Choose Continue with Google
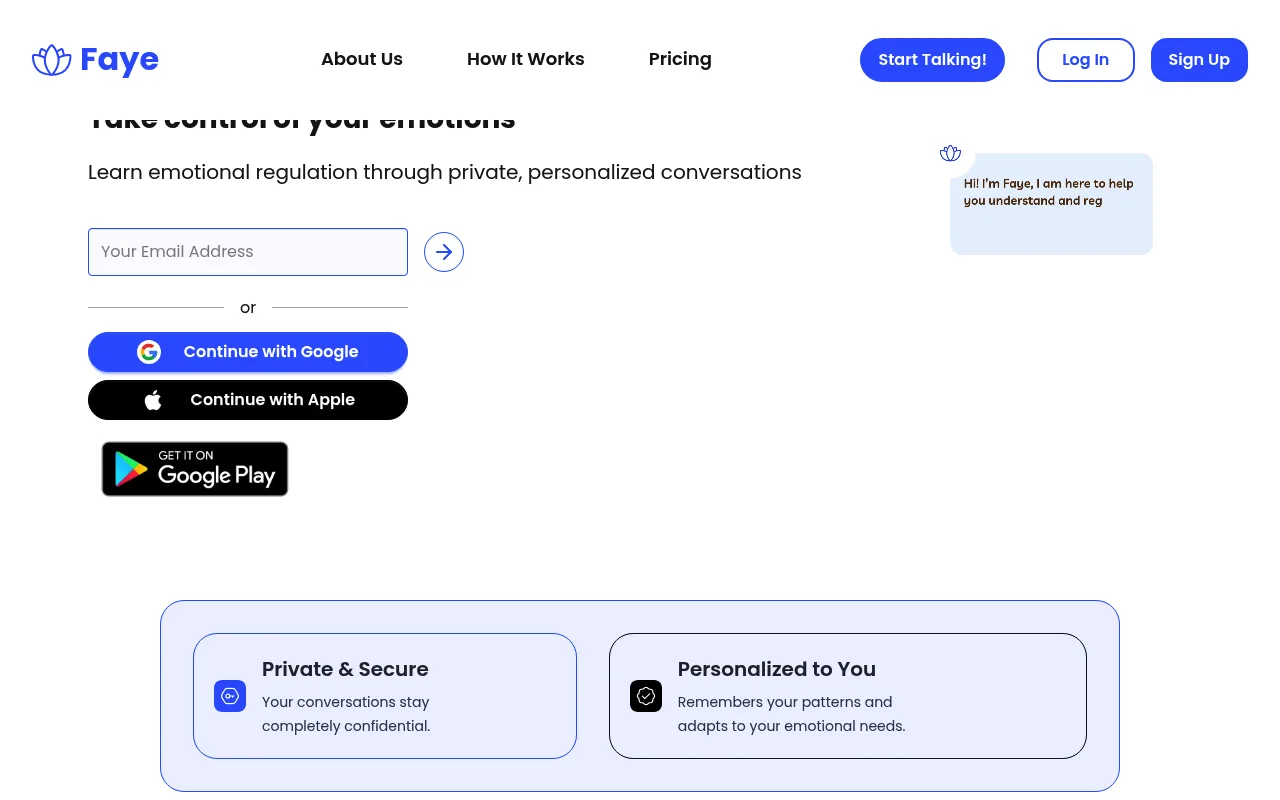The image size is (1280, 800). [x=248, y=352]
